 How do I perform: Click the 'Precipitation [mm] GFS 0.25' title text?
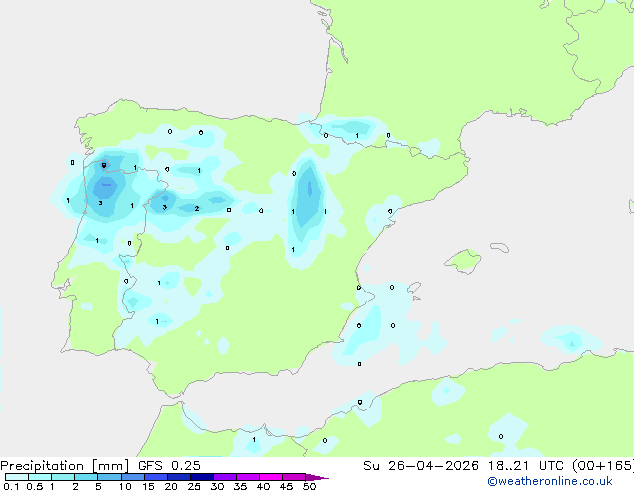[x=100, y=466]
